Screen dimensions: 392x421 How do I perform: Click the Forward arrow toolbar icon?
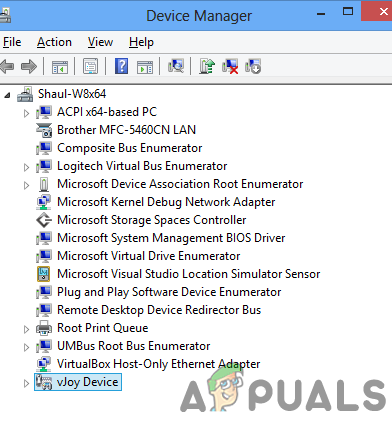(x=29, y=66)
